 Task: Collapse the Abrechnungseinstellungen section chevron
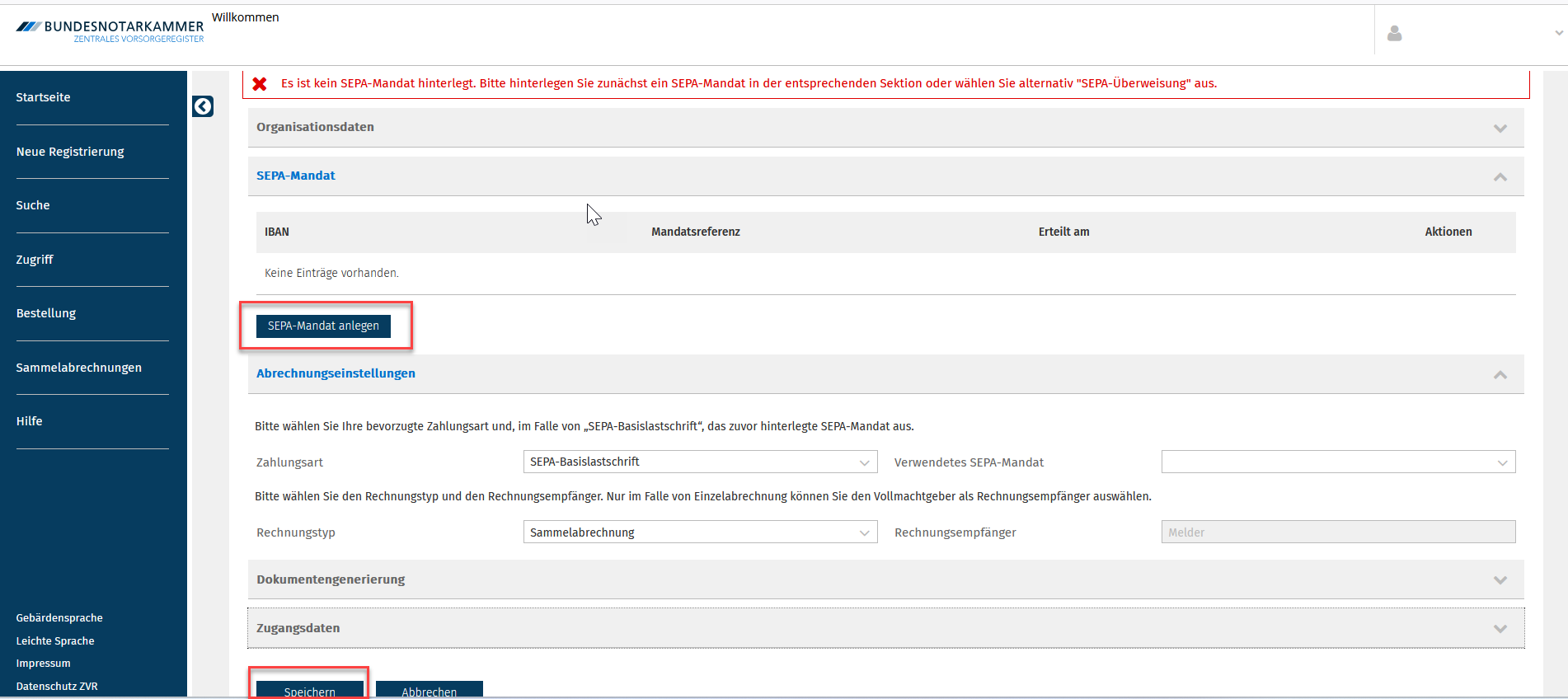(1500, 374)
